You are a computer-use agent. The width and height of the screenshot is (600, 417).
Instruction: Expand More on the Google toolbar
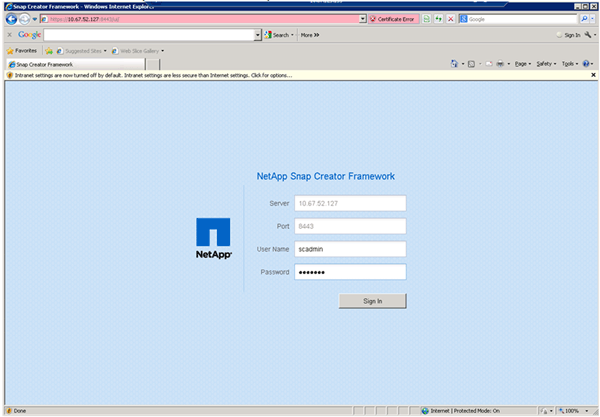click(x=310, y=35)
